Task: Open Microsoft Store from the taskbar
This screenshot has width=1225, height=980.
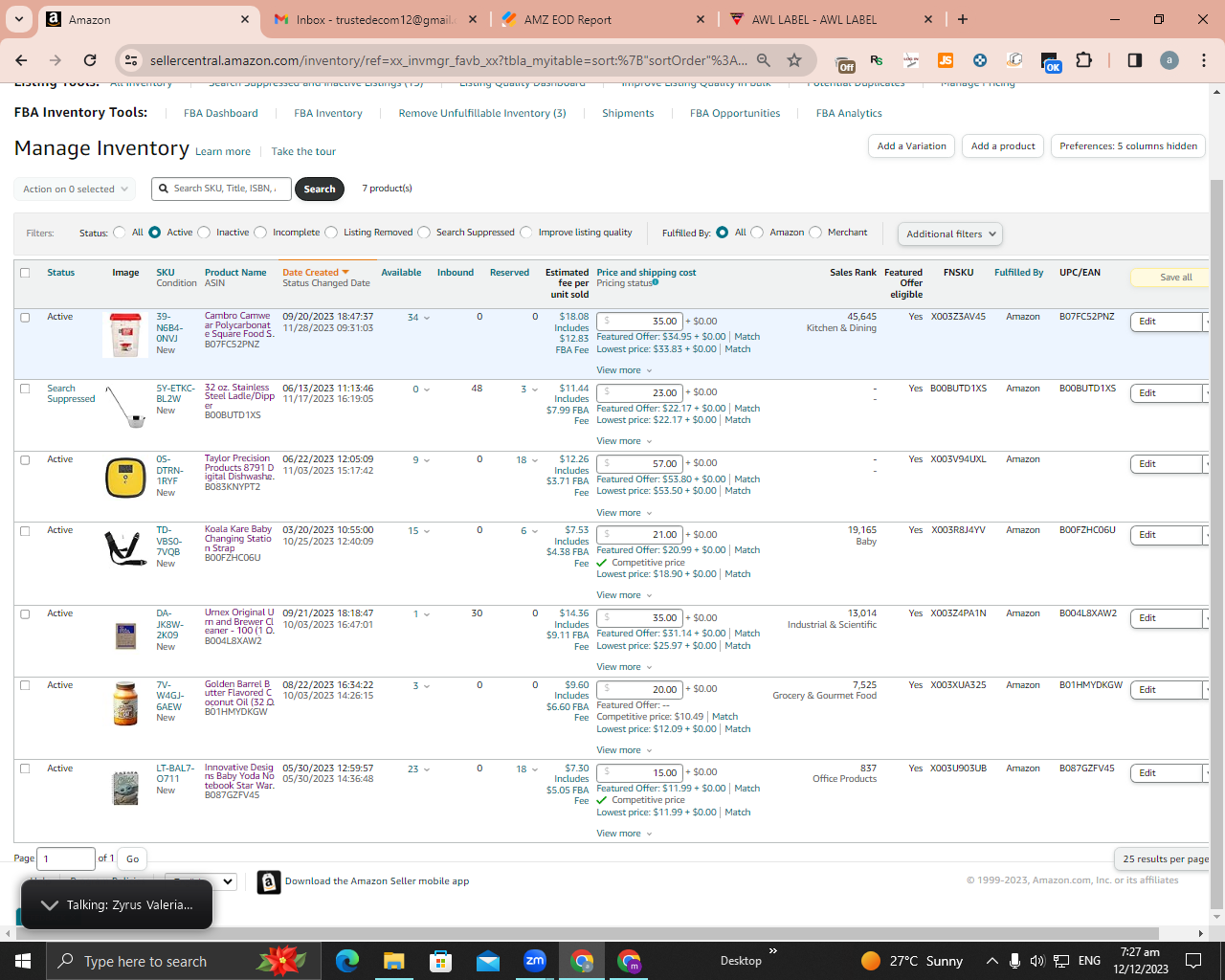Action: coord(440,961)
